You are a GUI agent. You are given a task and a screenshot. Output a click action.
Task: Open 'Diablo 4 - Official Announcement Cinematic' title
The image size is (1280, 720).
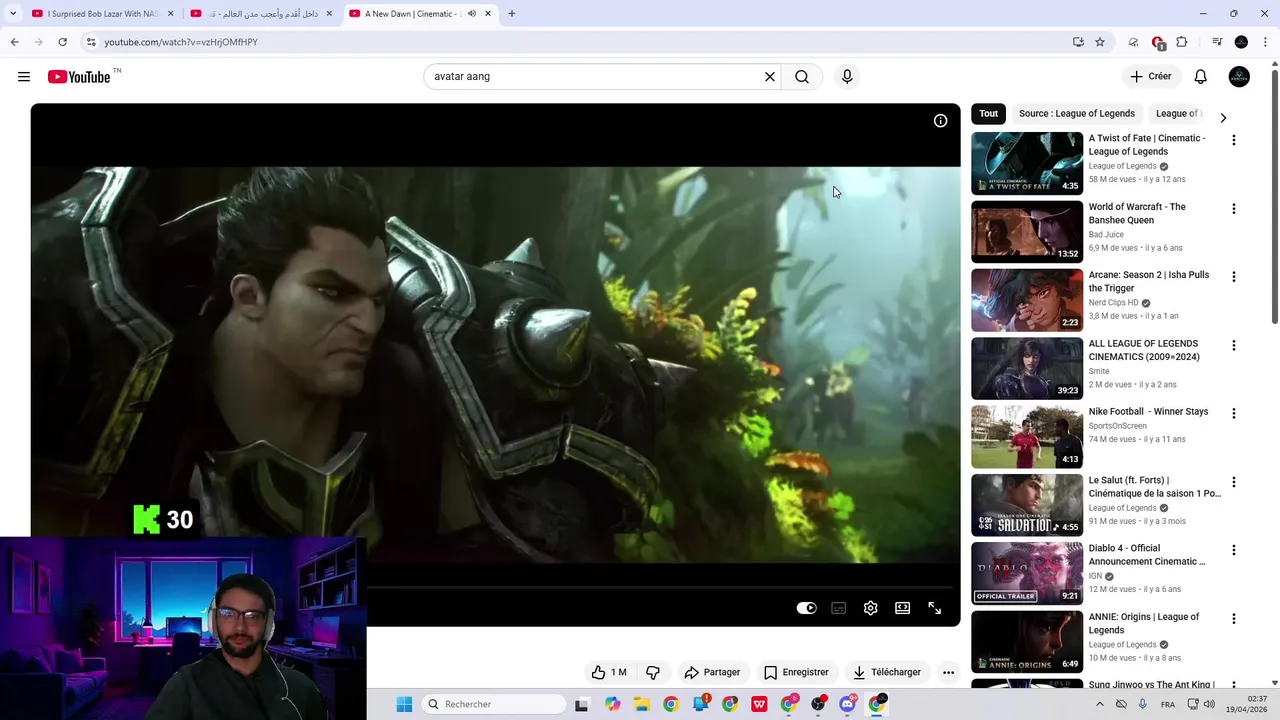click(1147, 555)
